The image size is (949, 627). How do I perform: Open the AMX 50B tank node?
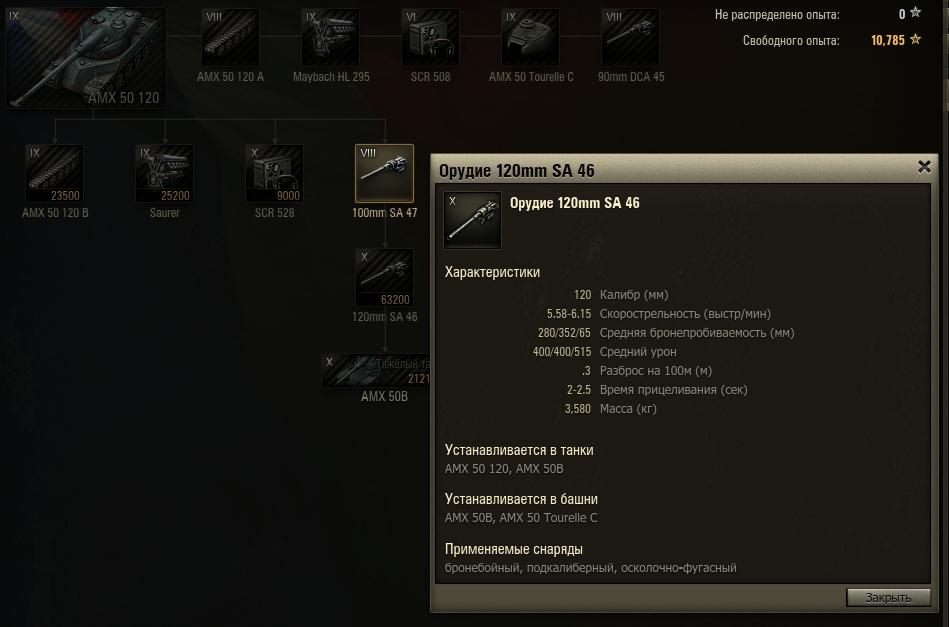coord(376,370)
